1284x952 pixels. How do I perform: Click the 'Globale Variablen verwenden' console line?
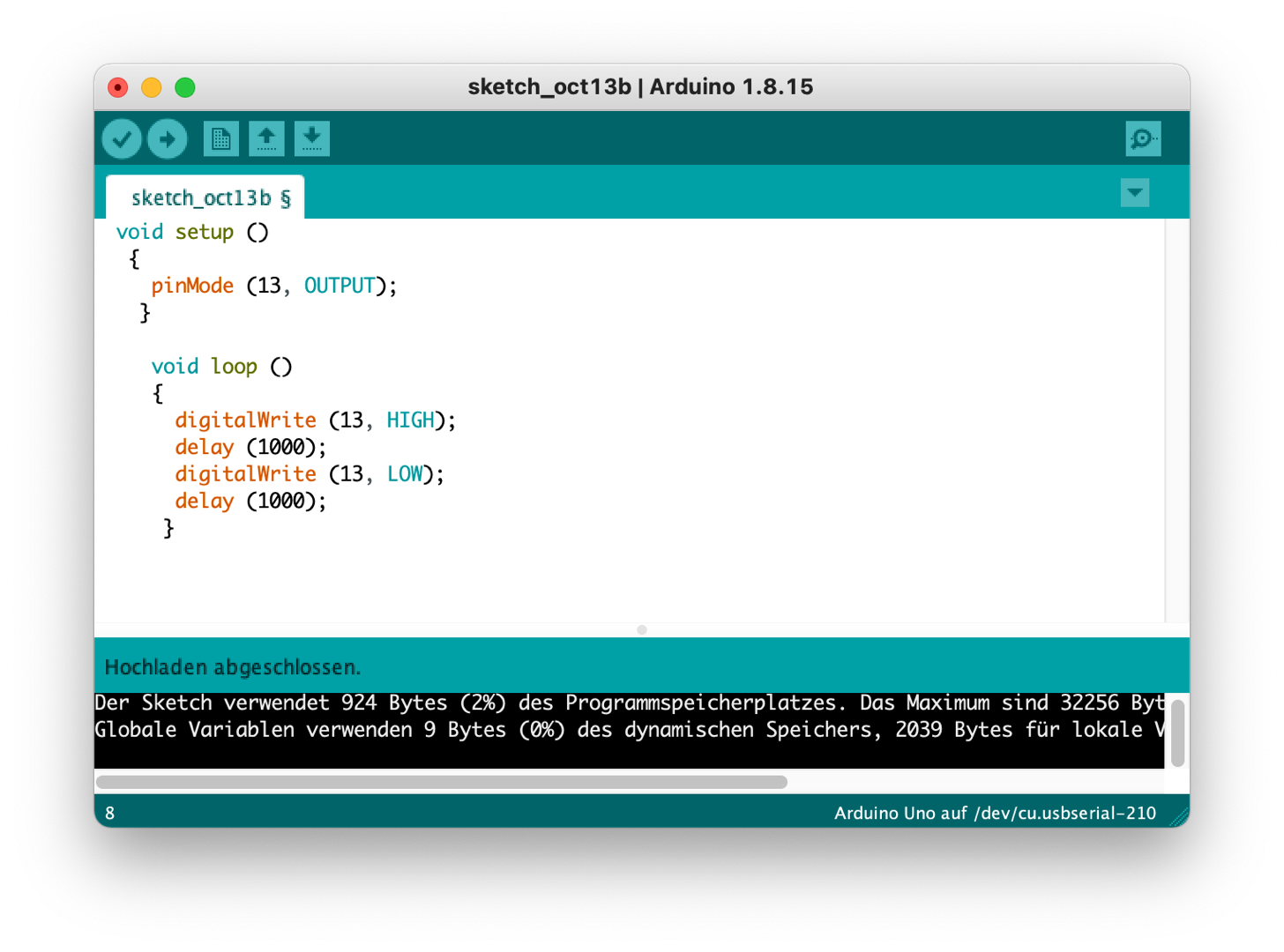point(630,730)
